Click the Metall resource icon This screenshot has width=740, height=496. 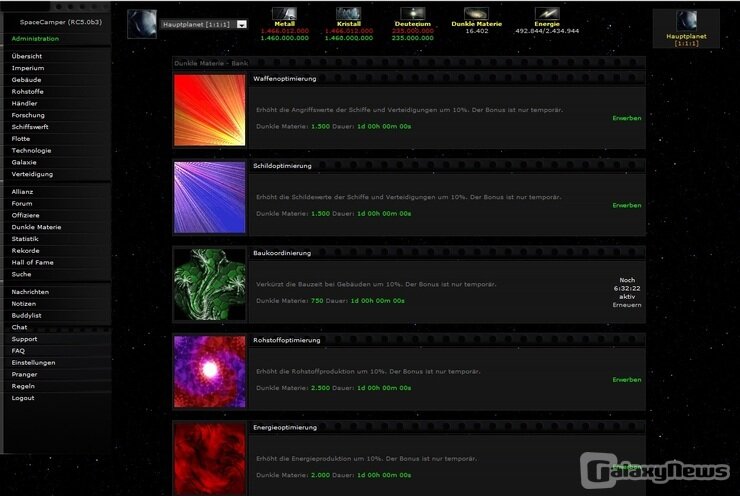click(285, 13)
